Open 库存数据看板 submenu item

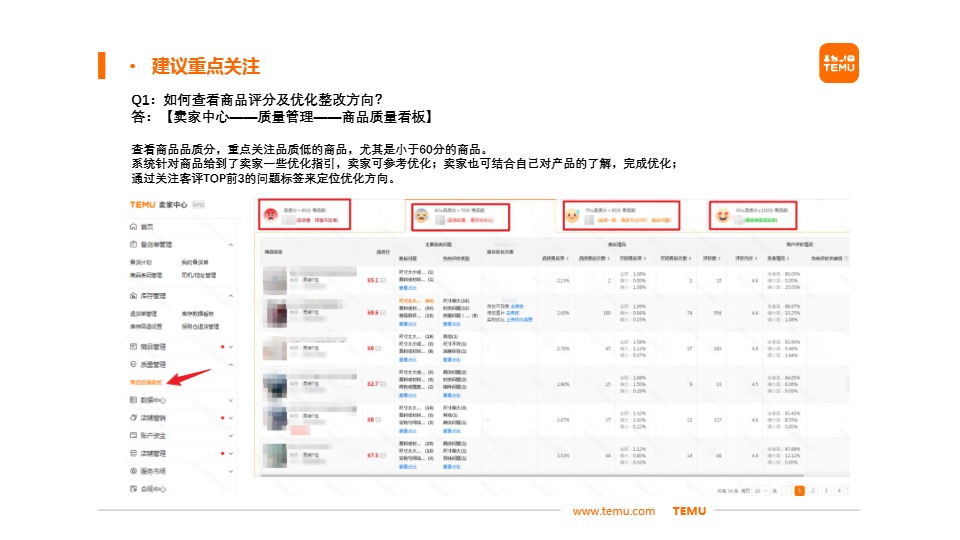pyautogui.click(x=198, y=314)
